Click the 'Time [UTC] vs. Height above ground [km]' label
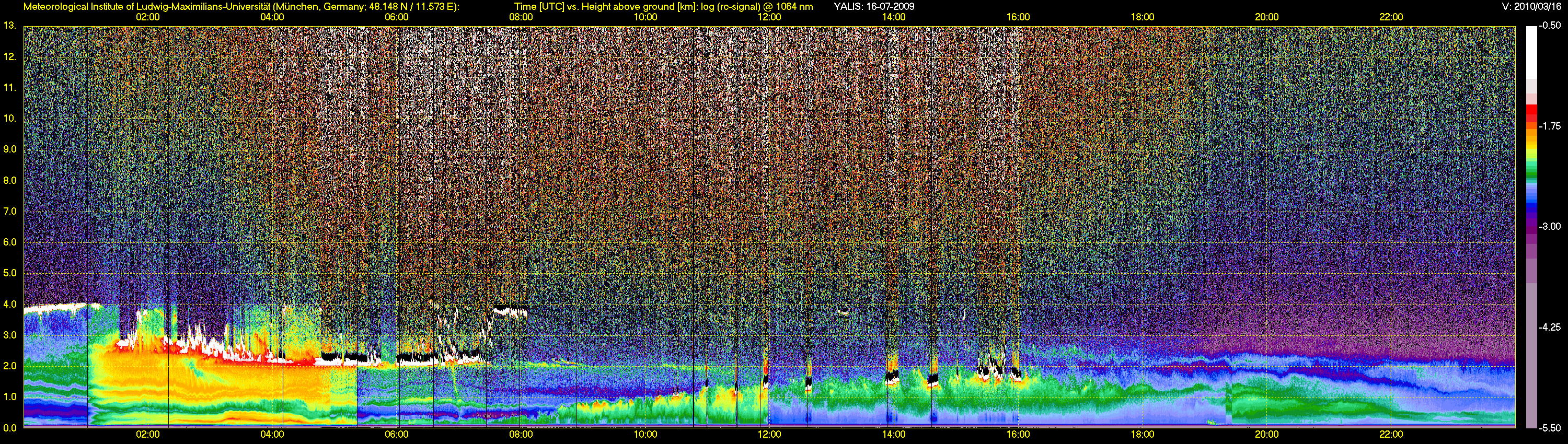 pyautogui.click(x=606, y=7)
